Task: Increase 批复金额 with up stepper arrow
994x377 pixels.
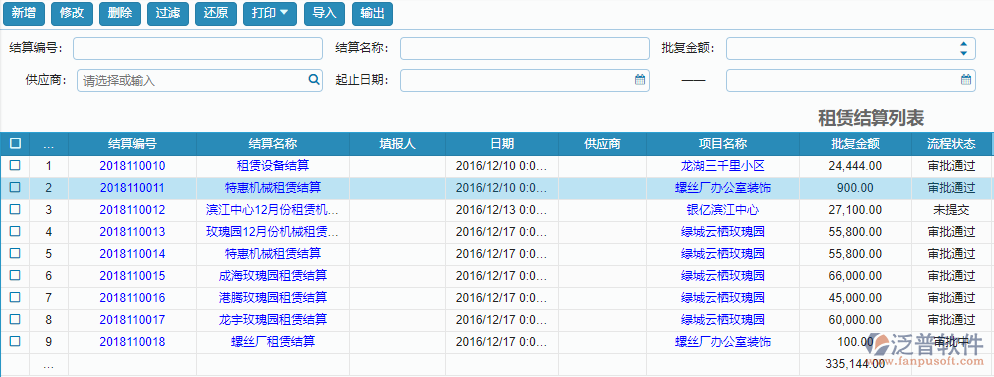Action: point(964,44)
